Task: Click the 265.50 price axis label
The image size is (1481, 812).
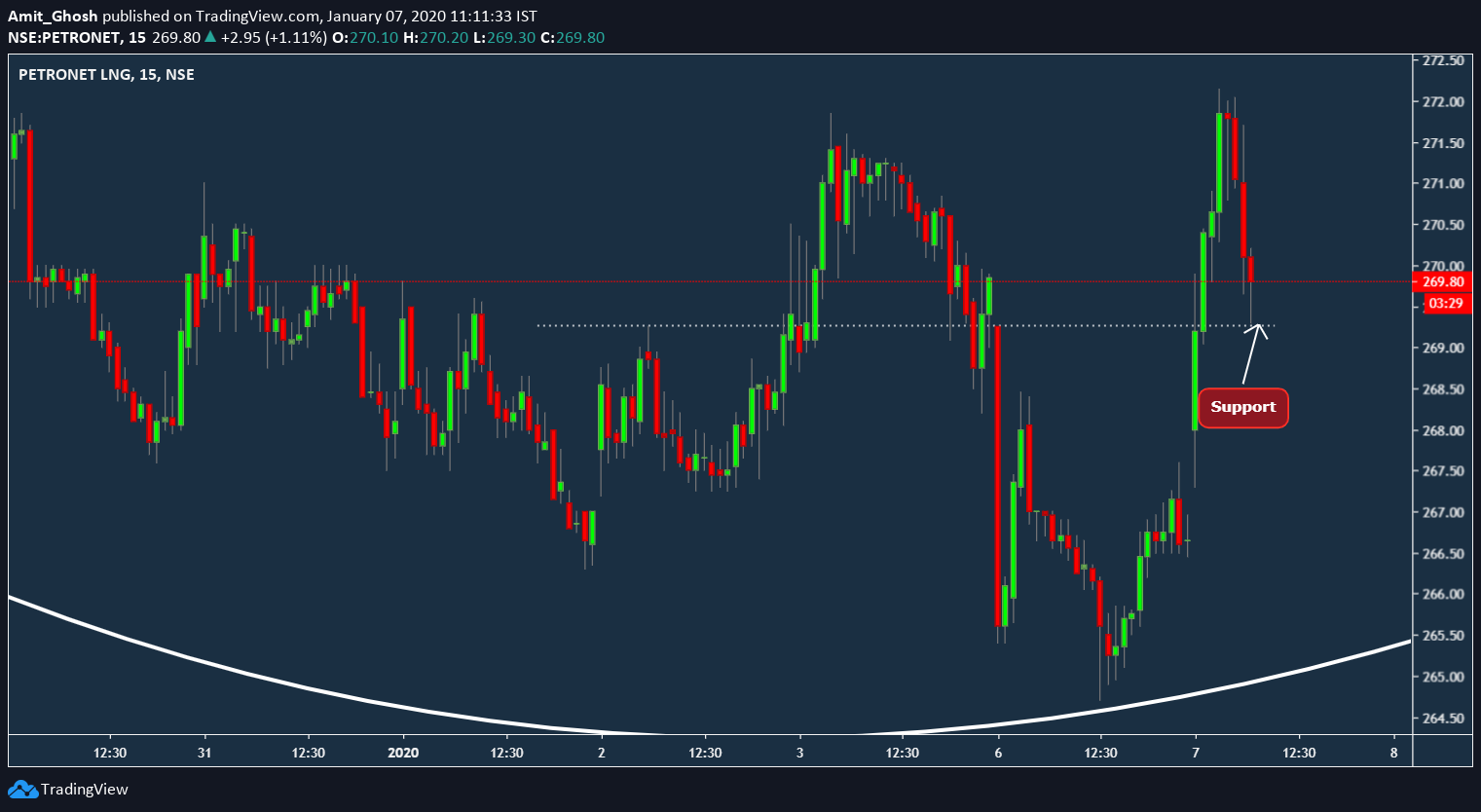Action: [x=1443, y=636]
